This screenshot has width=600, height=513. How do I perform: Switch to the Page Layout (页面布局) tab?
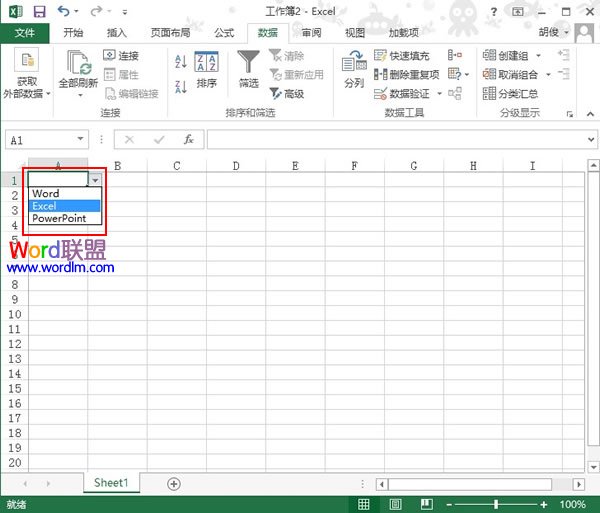(x=171, y=33)
